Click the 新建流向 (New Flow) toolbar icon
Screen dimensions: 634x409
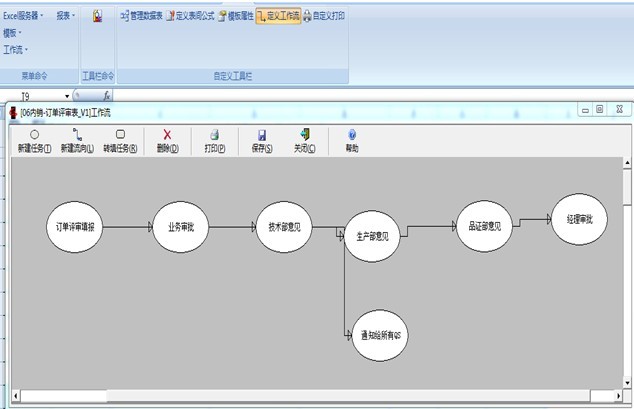pos(77,134)
